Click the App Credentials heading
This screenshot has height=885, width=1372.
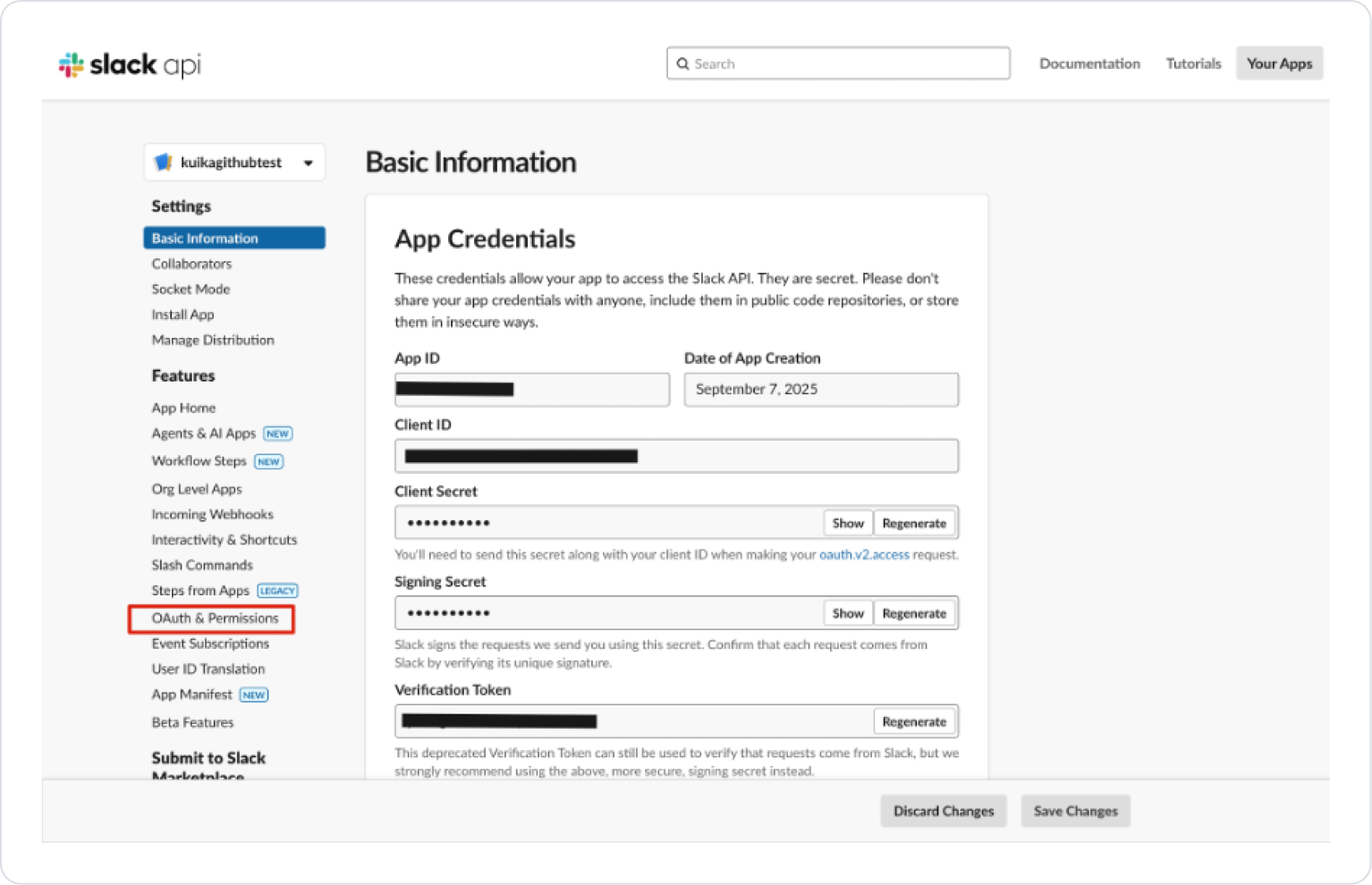(x=485, y=239)
